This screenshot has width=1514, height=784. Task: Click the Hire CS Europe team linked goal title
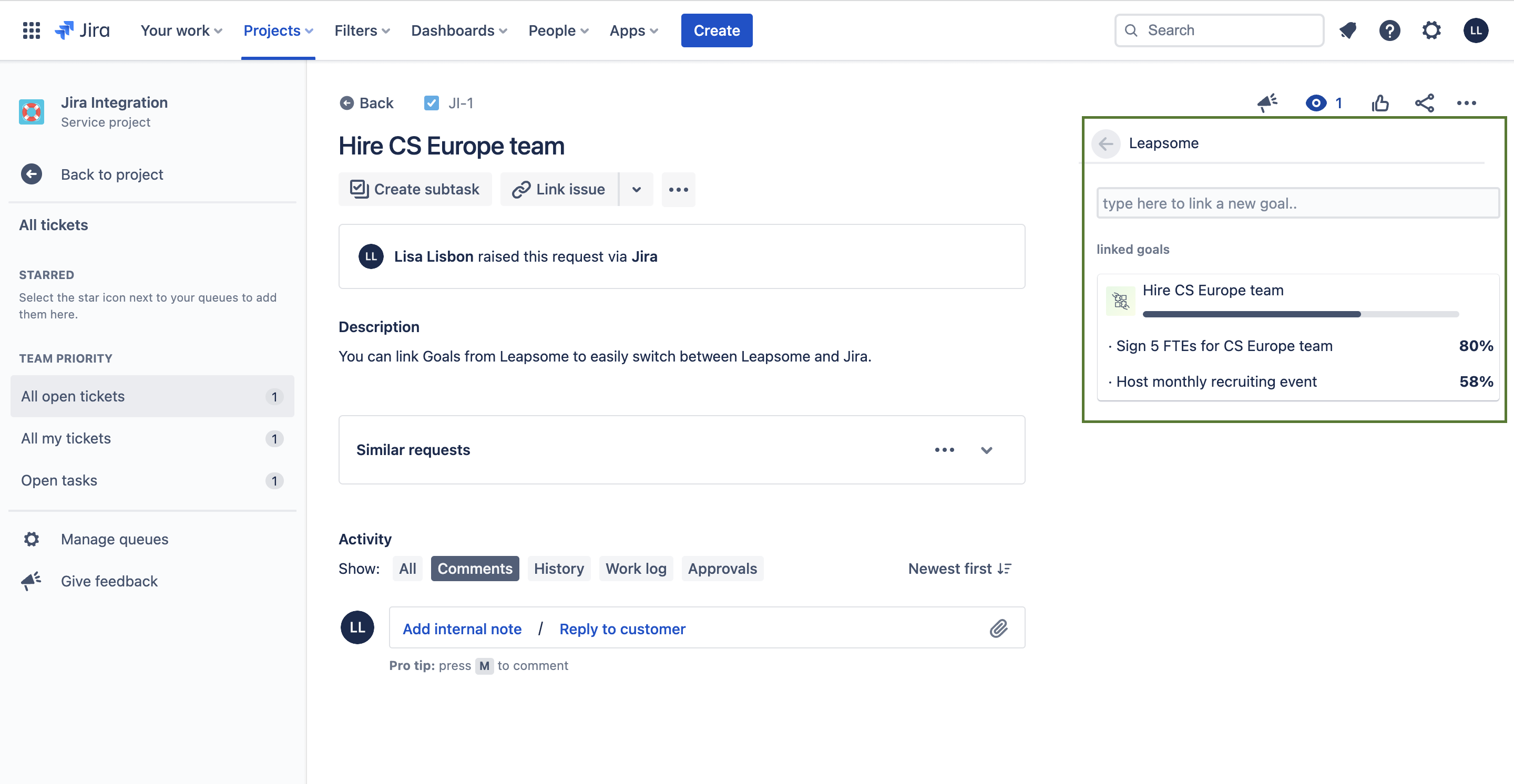click(1212, 290)
